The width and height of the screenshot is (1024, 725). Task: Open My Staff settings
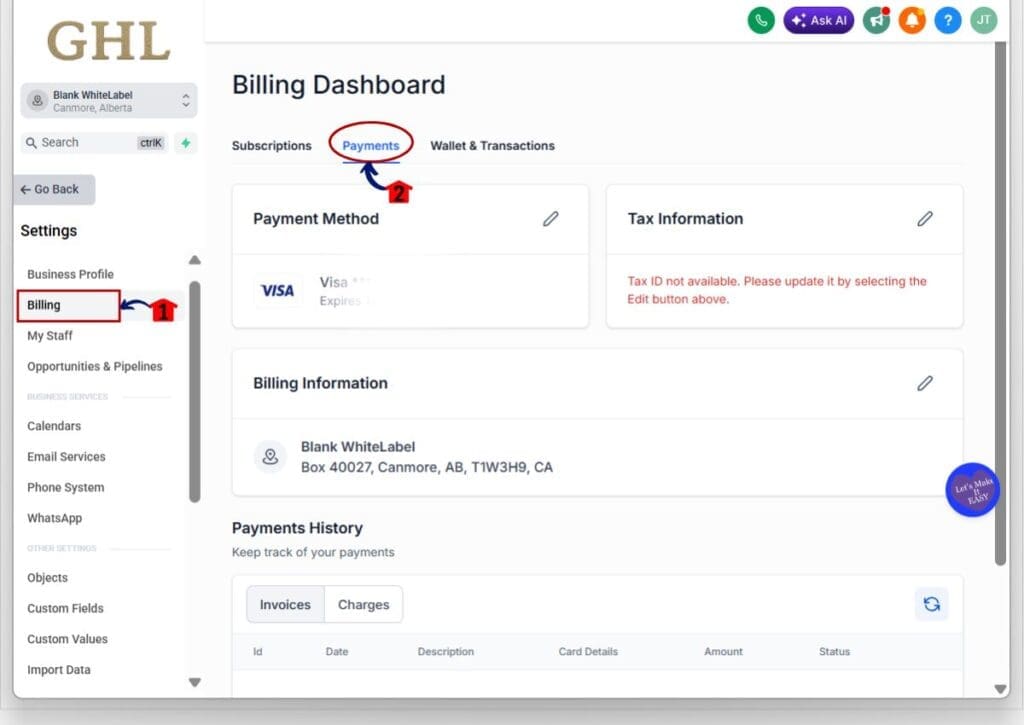click(x=50, y=336)
